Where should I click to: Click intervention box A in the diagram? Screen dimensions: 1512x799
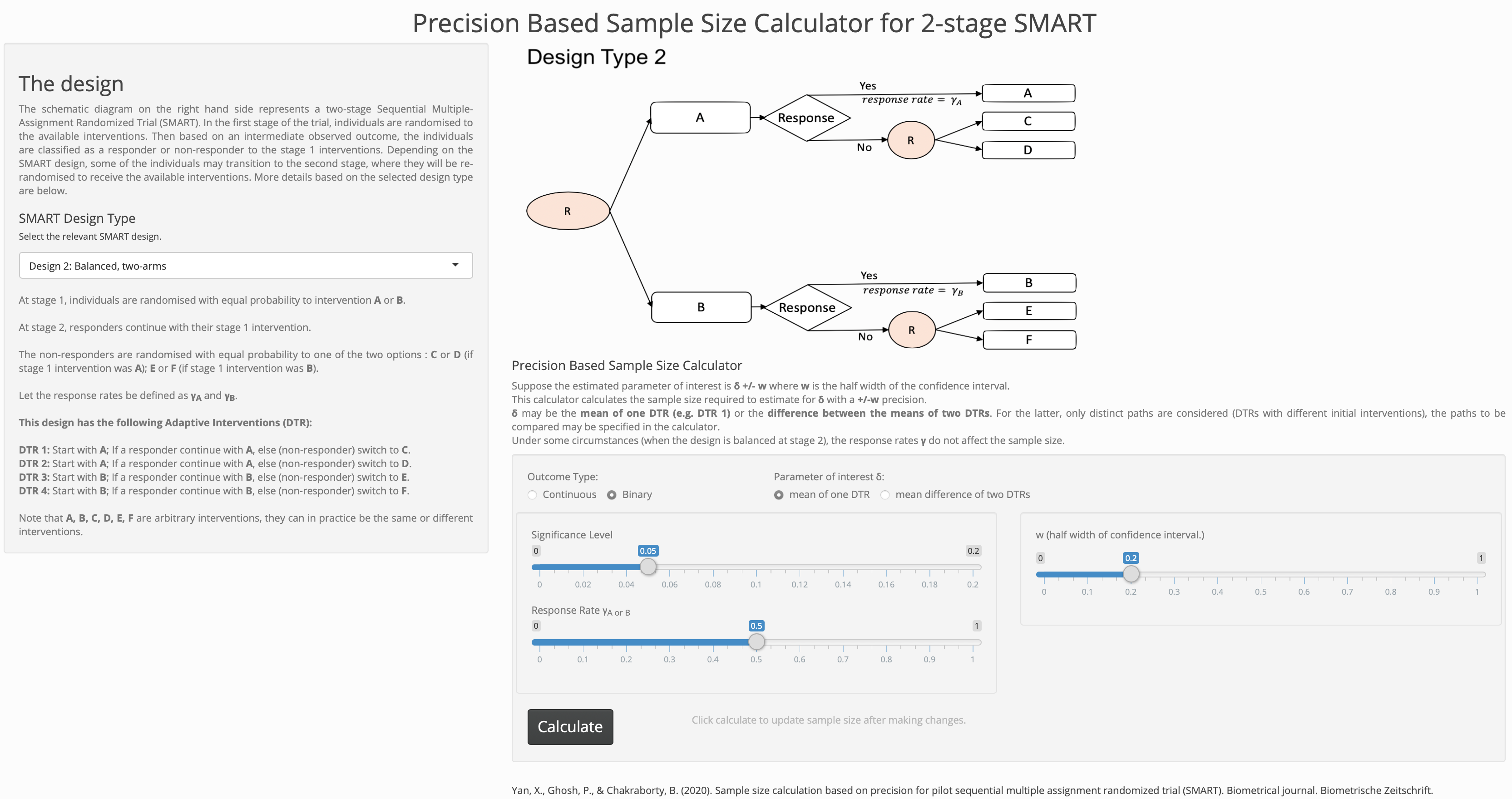pos(699,117)
